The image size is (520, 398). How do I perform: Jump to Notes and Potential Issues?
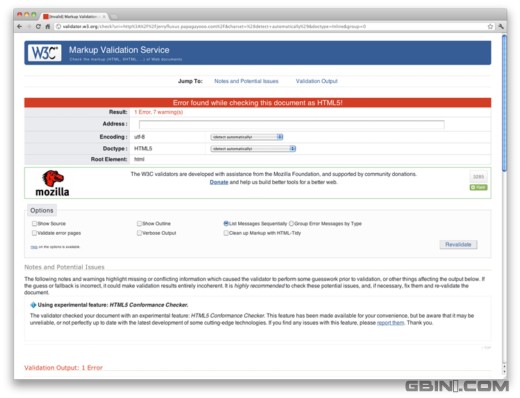click(x=246, y=81)
